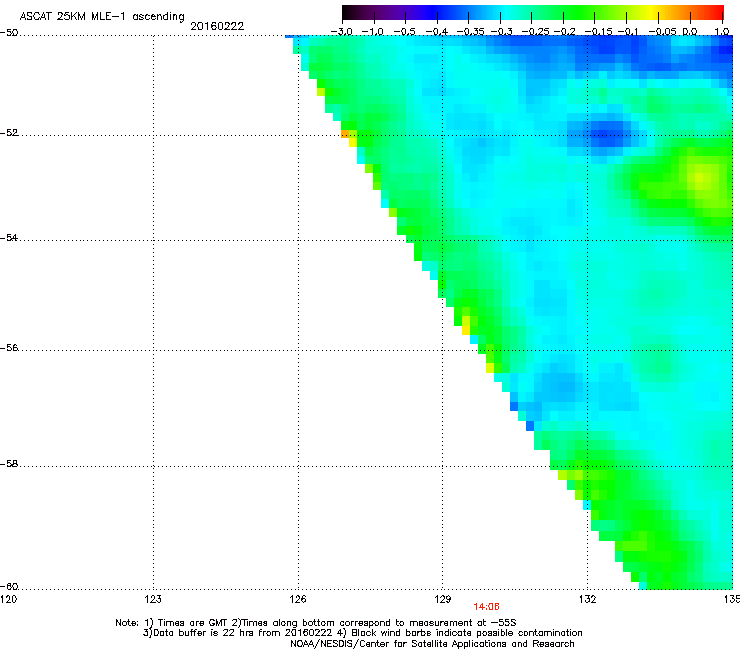Click the -50 latitude axis label
Viewport: 740px width, 650px height.
9,33
